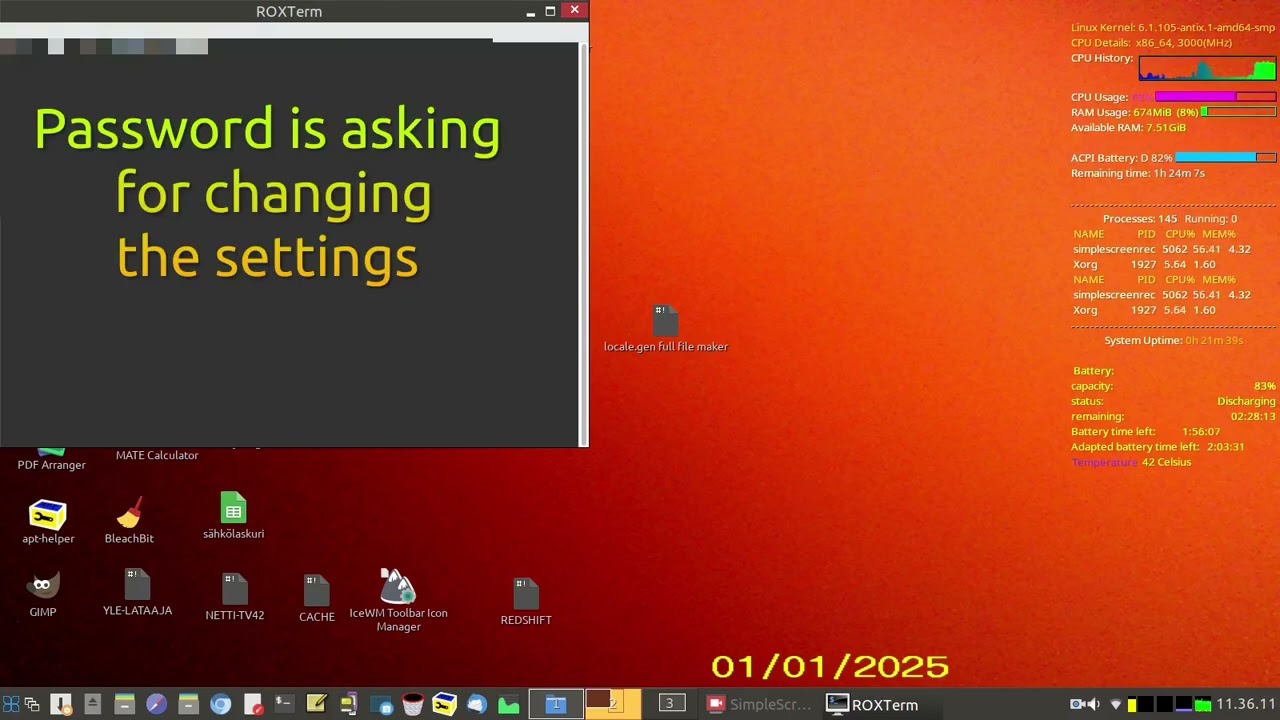Select the REDSHIFT script icon

pyautogui.click(x=526, y=602)
